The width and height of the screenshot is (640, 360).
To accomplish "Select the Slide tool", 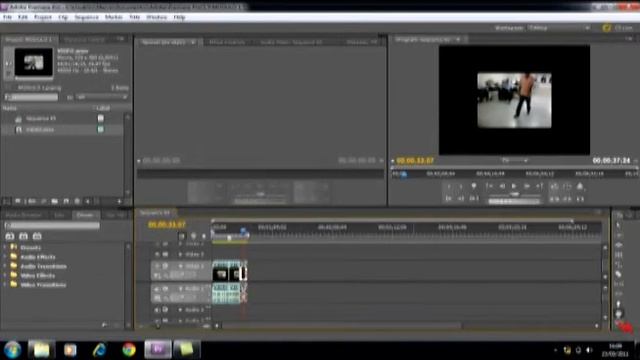I will [x=618, y=294].
